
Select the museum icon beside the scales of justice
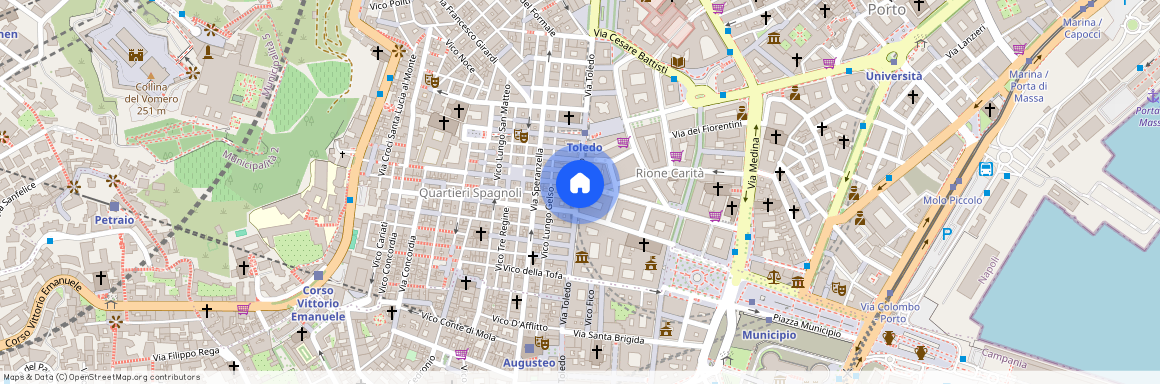798,282
